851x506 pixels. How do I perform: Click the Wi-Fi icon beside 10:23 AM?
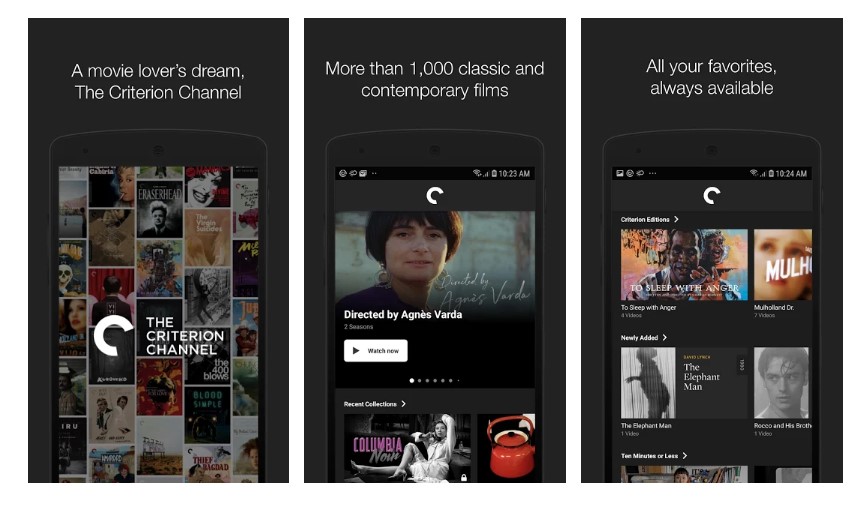tap(477, 173)
